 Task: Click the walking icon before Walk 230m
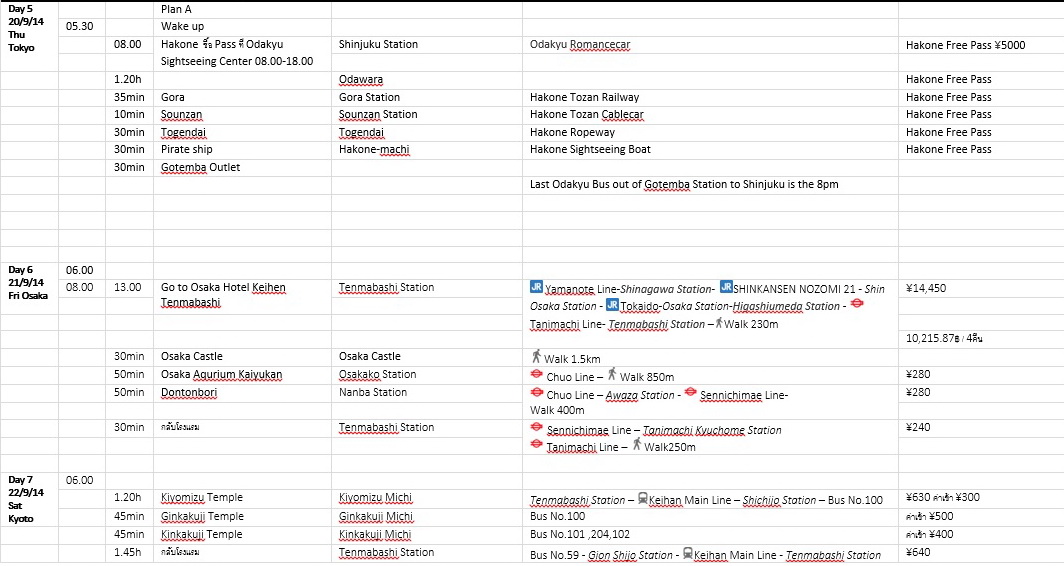[x=719, y=323]
